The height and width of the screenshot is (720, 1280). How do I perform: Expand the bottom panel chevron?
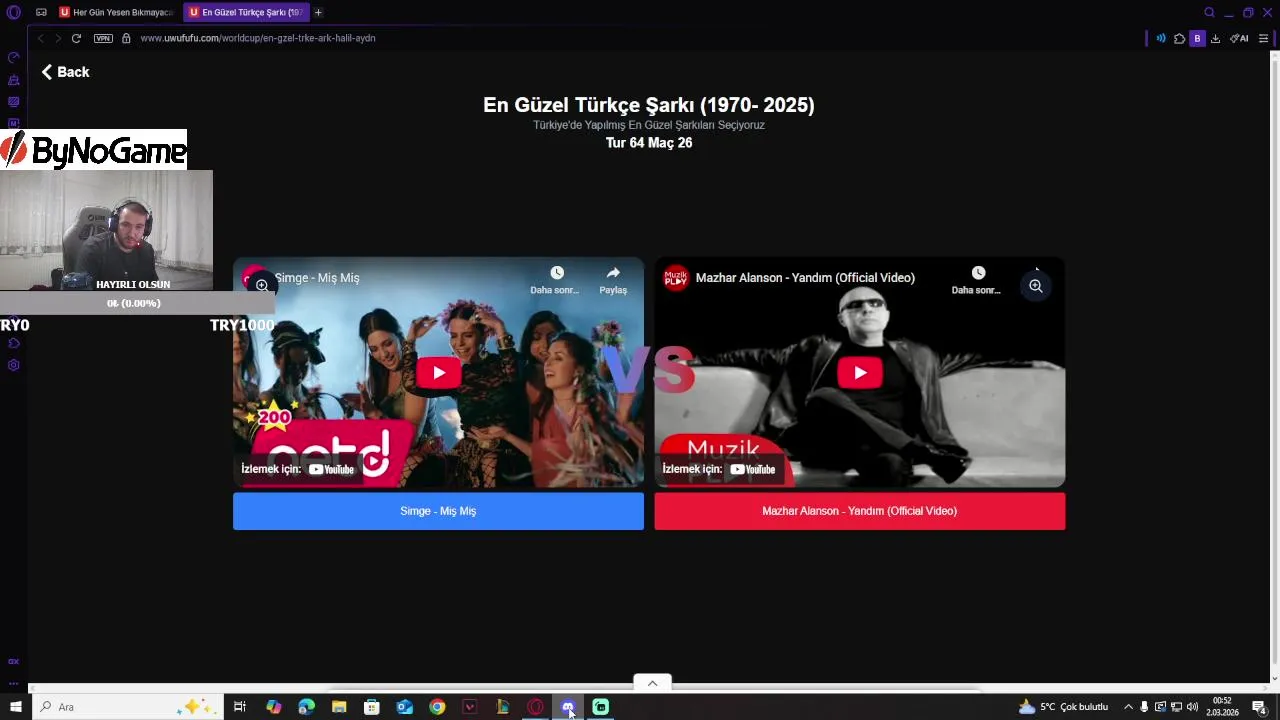click(x=652, y=683)
